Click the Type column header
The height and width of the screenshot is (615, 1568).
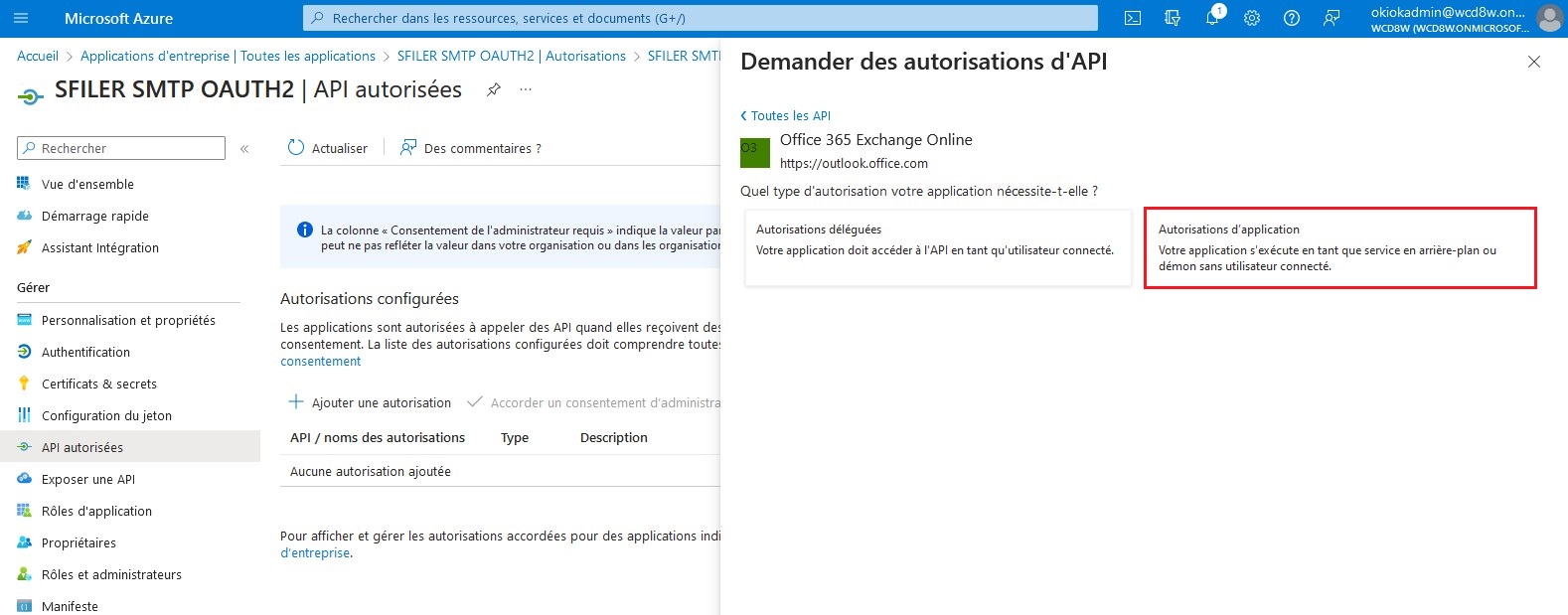[x=515, y=437]
